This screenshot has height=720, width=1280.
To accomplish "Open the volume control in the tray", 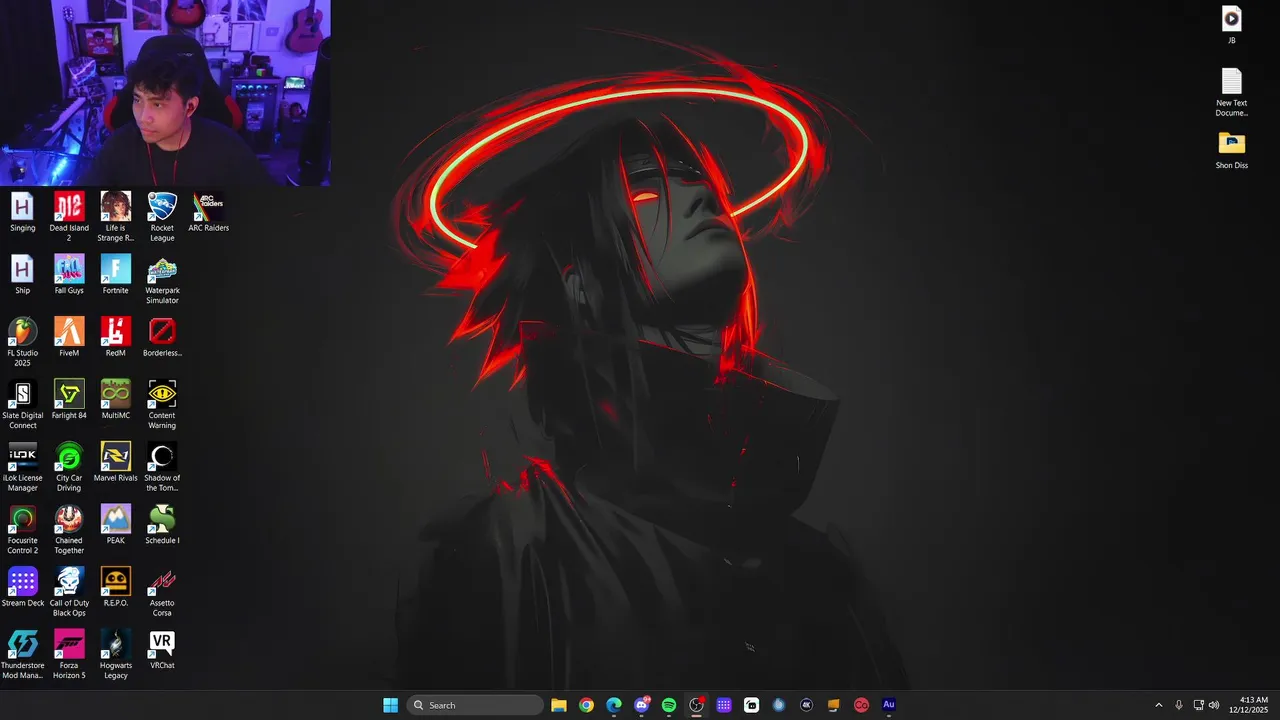I will 1214,705.
